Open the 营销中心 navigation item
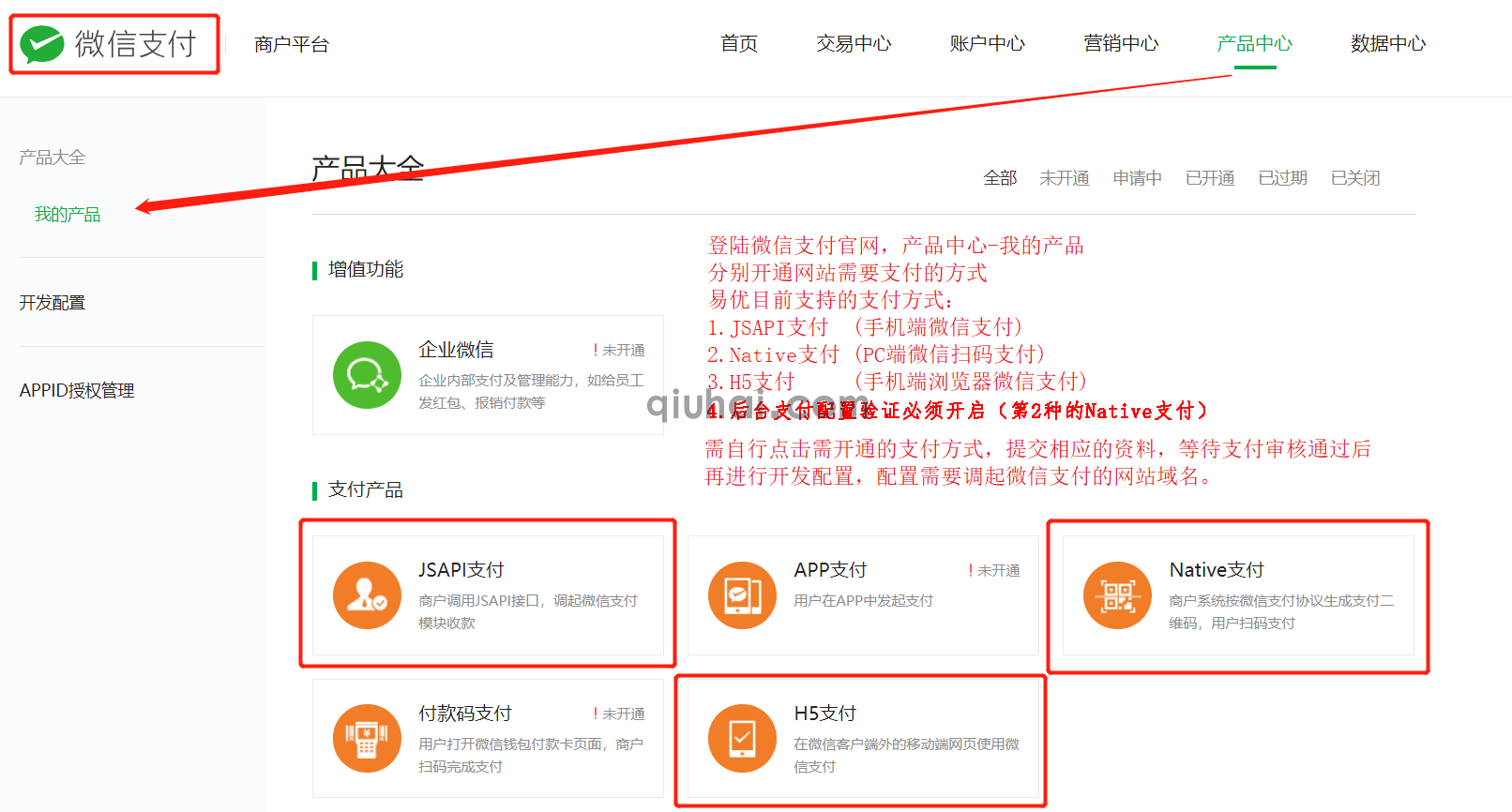The width and height of the screenshot is (1512, 812). click(1121, 43)
